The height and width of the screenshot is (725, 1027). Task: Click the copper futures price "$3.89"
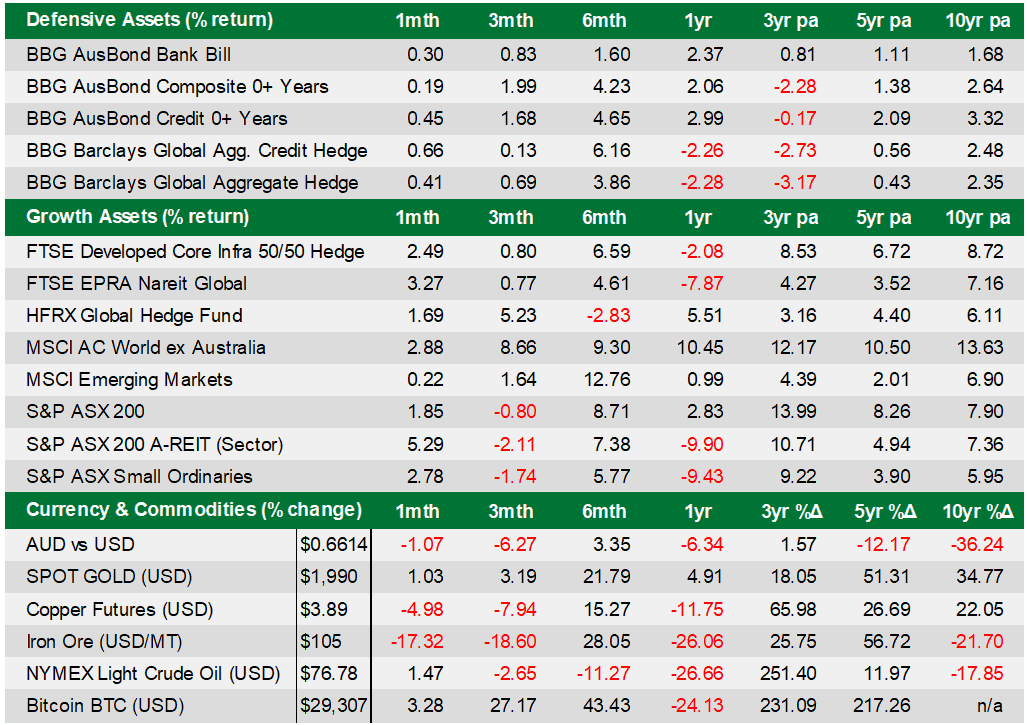(x=324, y=610)
